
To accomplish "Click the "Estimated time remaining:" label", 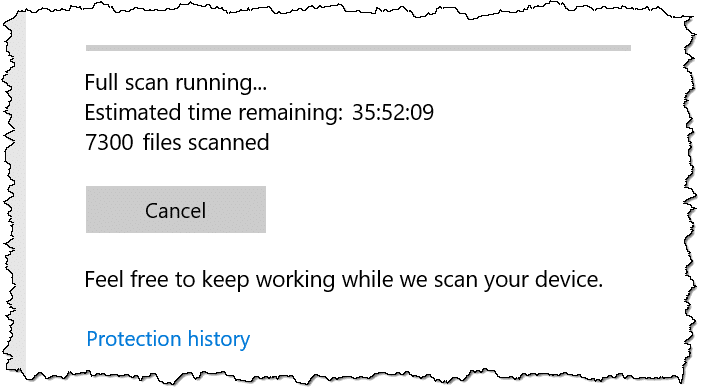I will click(x=214, y=112).
